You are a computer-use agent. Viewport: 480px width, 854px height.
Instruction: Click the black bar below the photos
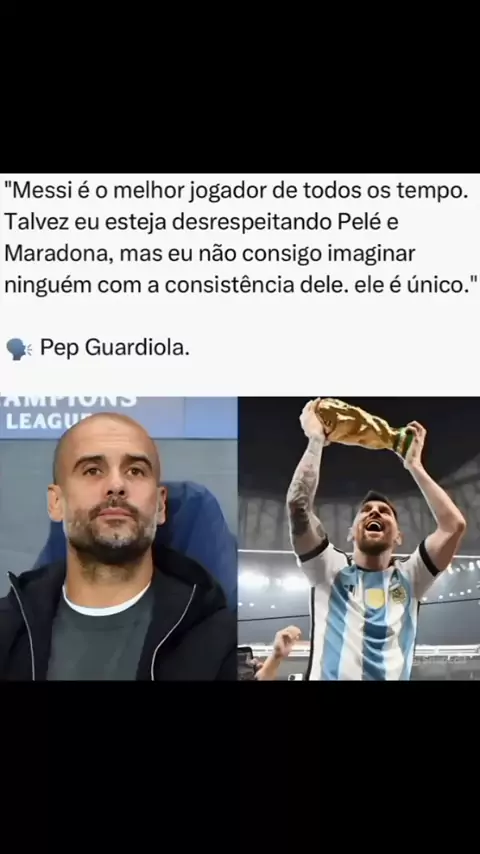point(240,767)
